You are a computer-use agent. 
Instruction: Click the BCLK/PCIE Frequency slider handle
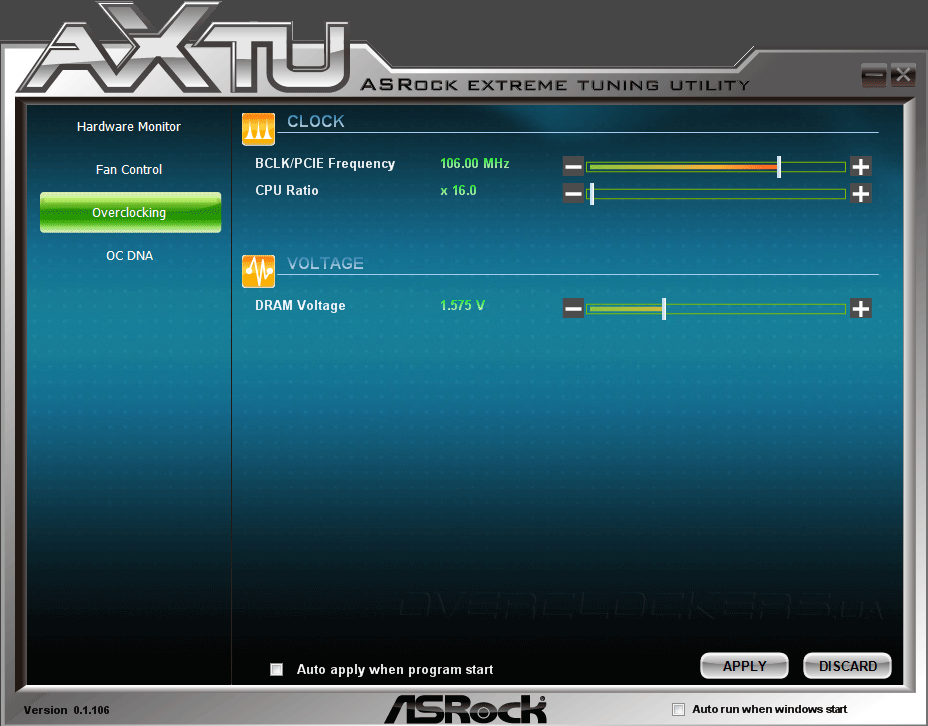(x=779, y=167)
